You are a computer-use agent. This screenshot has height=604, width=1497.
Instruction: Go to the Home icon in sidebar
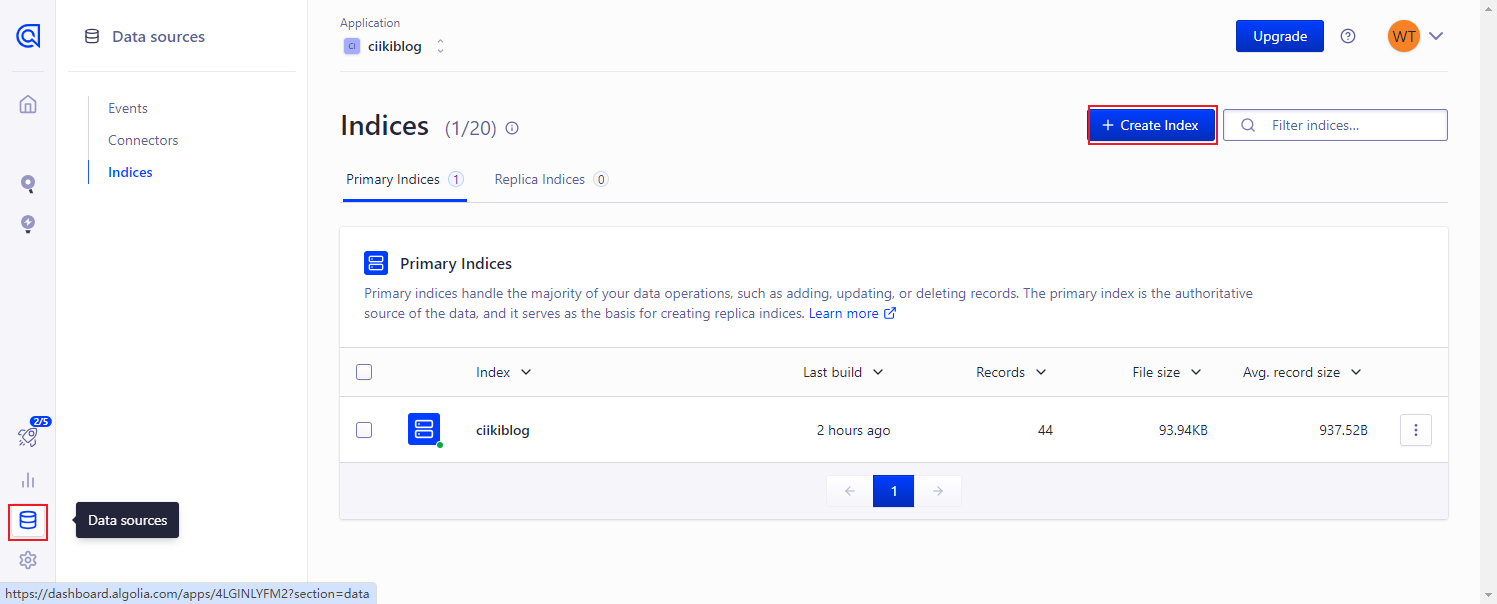pyautogui.click(x=28, y=104)
